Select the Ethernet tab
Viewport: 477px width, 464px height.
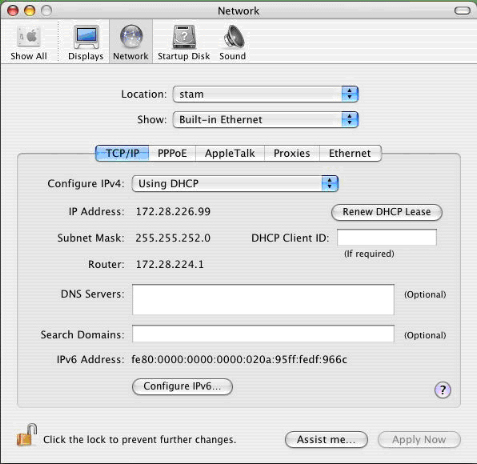pos(350,153)
